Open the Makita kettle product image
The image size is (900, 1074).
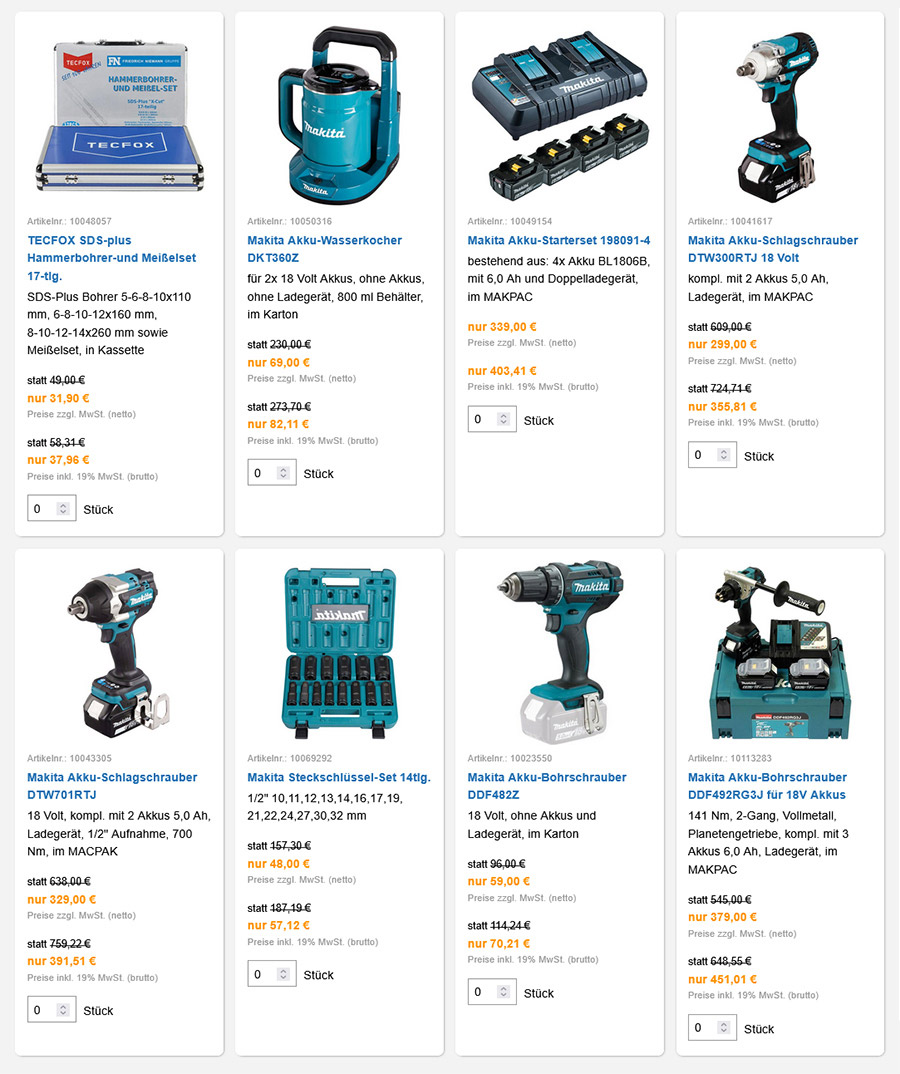(x=339, y=114)
